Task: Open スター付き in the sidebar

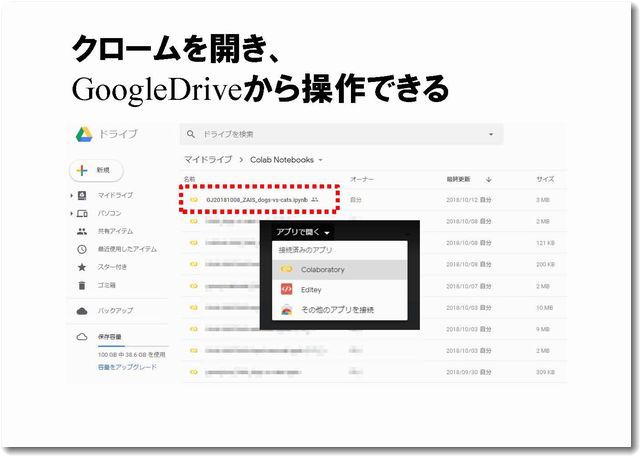Action: point(112,267)
